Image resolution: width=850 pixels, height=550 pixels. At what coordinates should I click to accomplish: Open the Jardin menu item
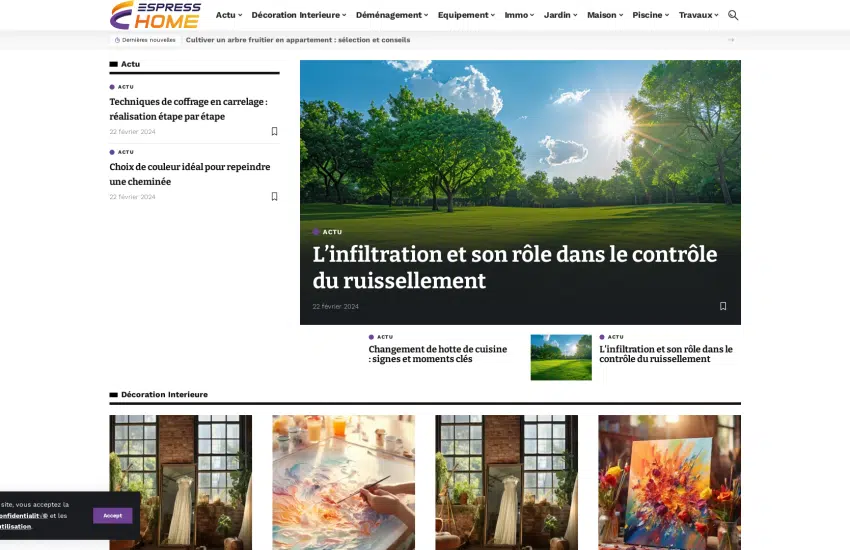tap(561, 15)
